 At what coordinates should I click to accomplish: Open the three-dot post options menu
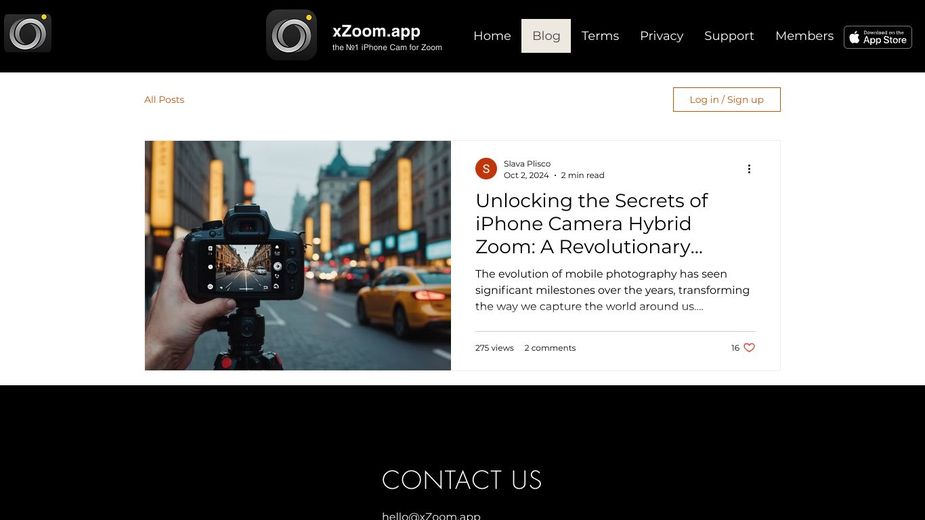click(749, 169)
